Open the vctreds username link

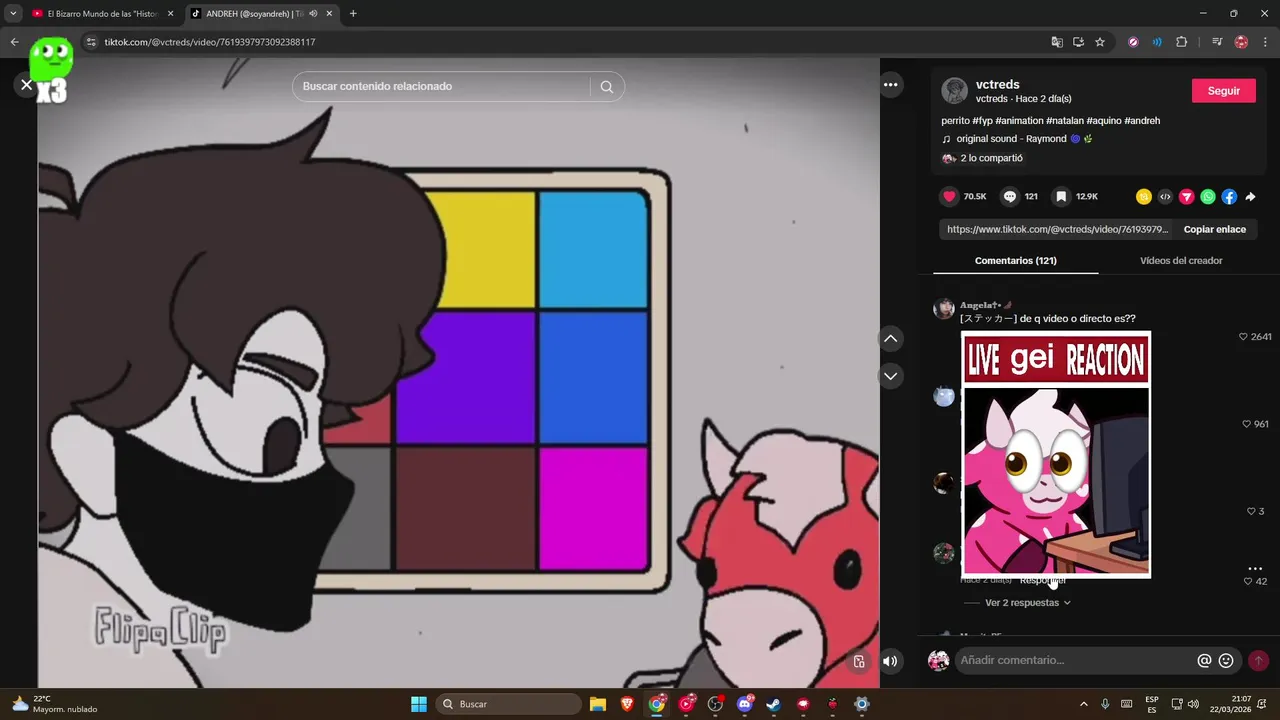coord(998,84)
